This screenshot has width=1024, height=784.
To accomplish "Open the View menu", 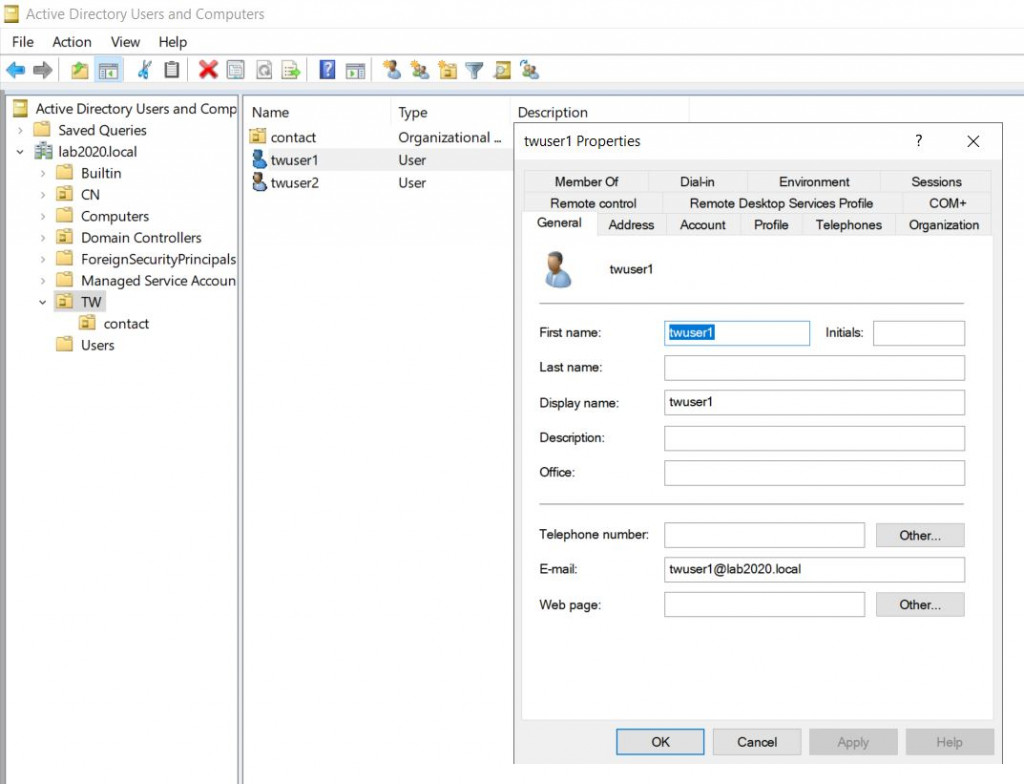I will tap(125, 42).
